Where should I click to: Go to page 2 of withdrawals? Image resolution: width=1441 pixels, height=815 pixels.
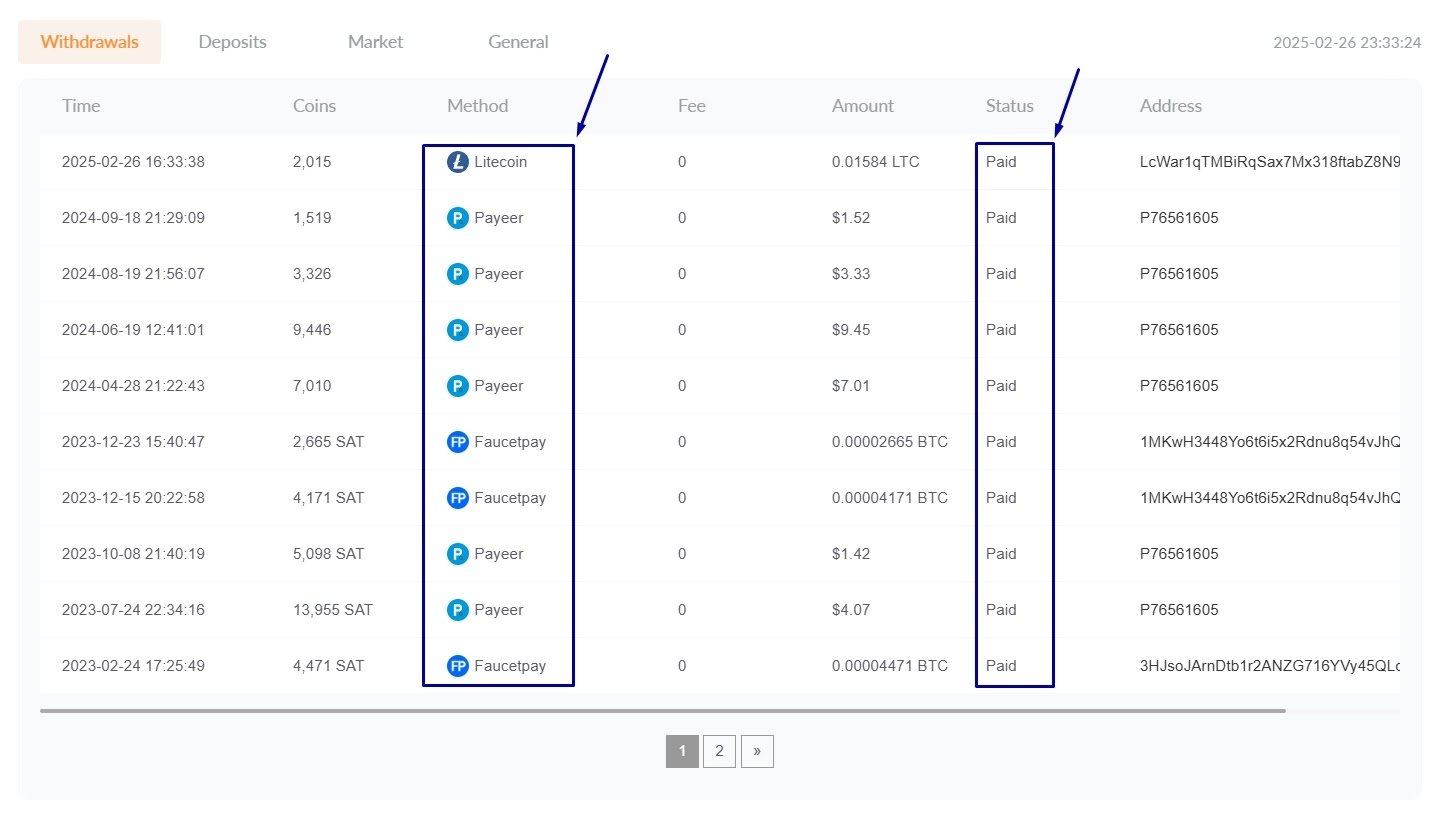click(719, 752)
